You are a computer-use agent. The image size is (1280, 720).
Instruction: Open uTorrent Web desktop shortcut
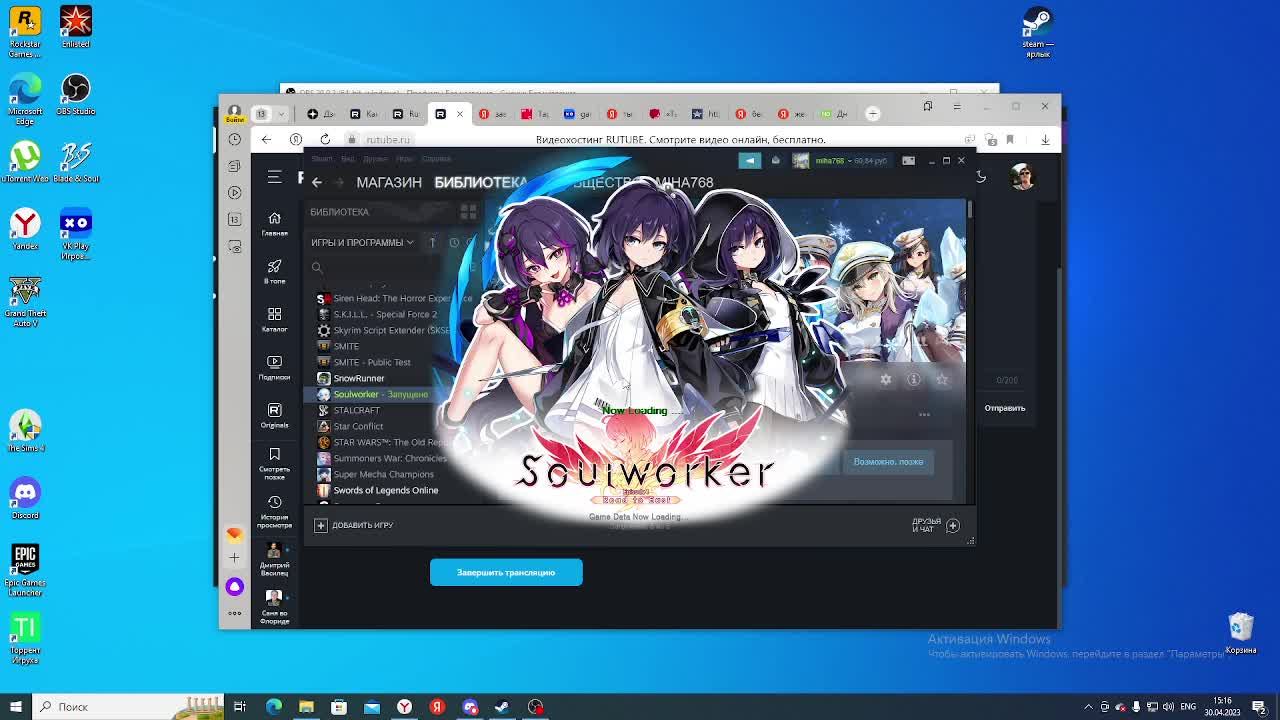(25, 162)
